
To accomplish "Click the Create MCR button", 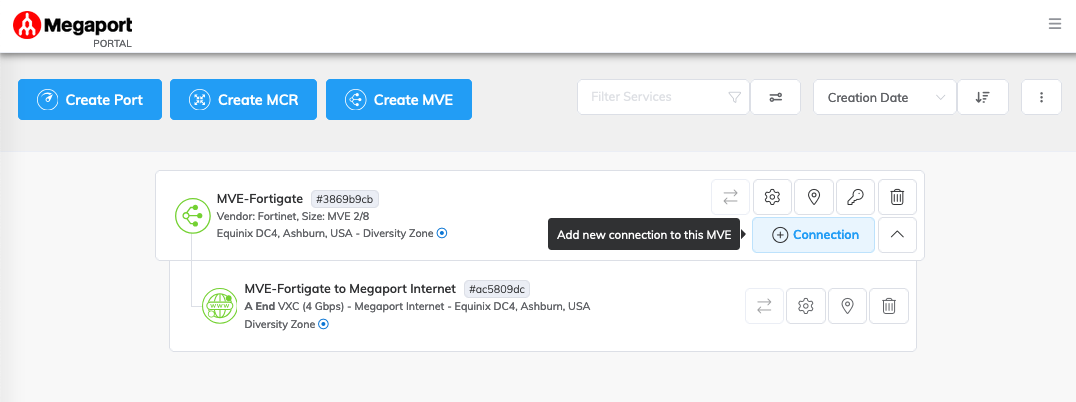I will [244, 99].
